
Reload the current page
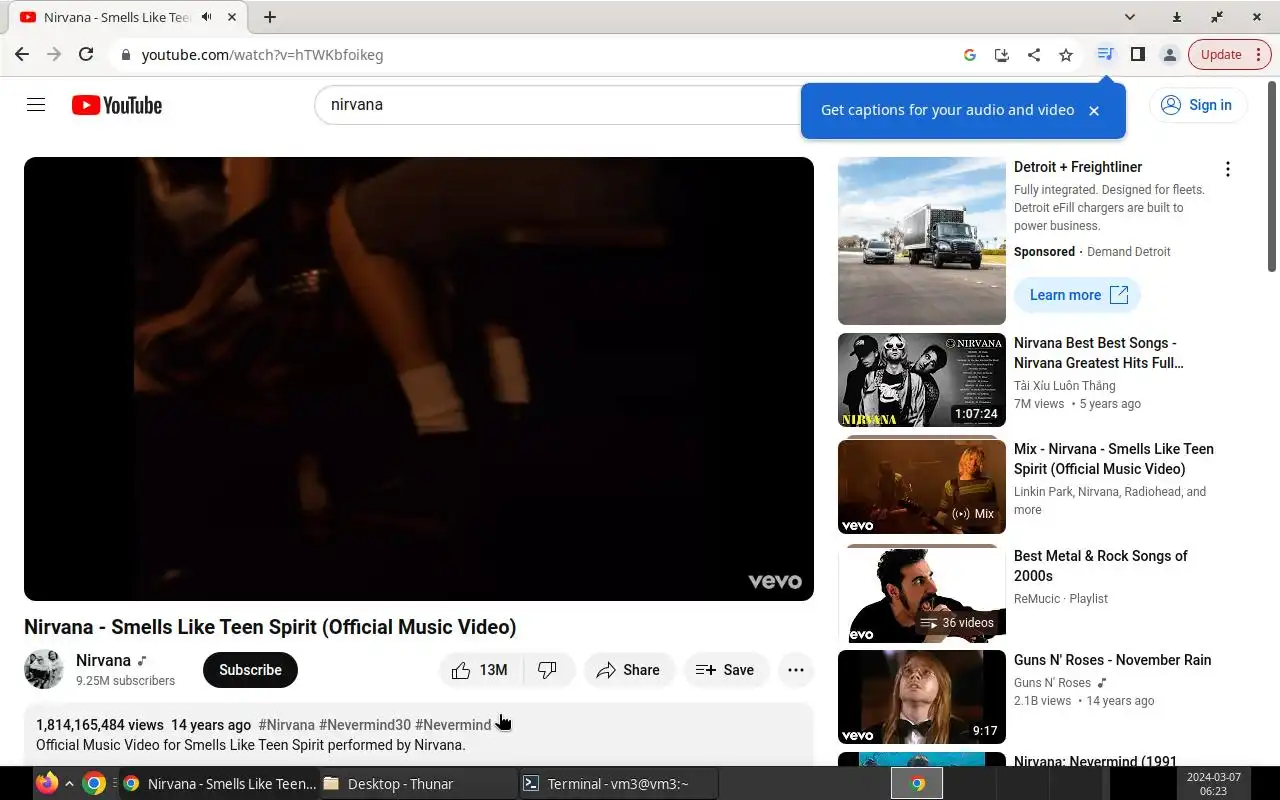pyautogui.click(x=86, y=55)
